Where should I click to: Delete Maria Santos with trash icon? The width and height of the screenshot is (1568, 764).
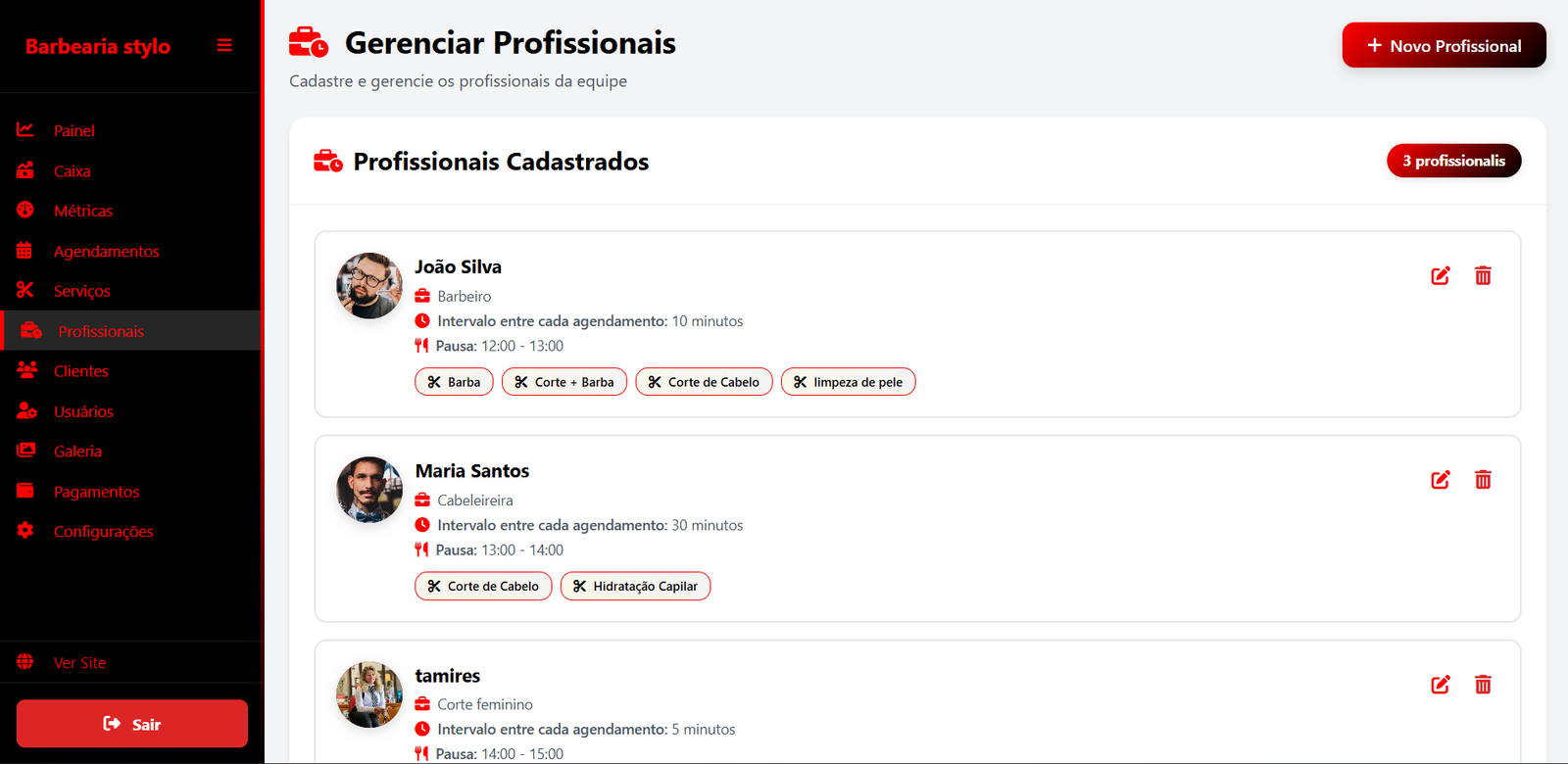coord(1483,480)
